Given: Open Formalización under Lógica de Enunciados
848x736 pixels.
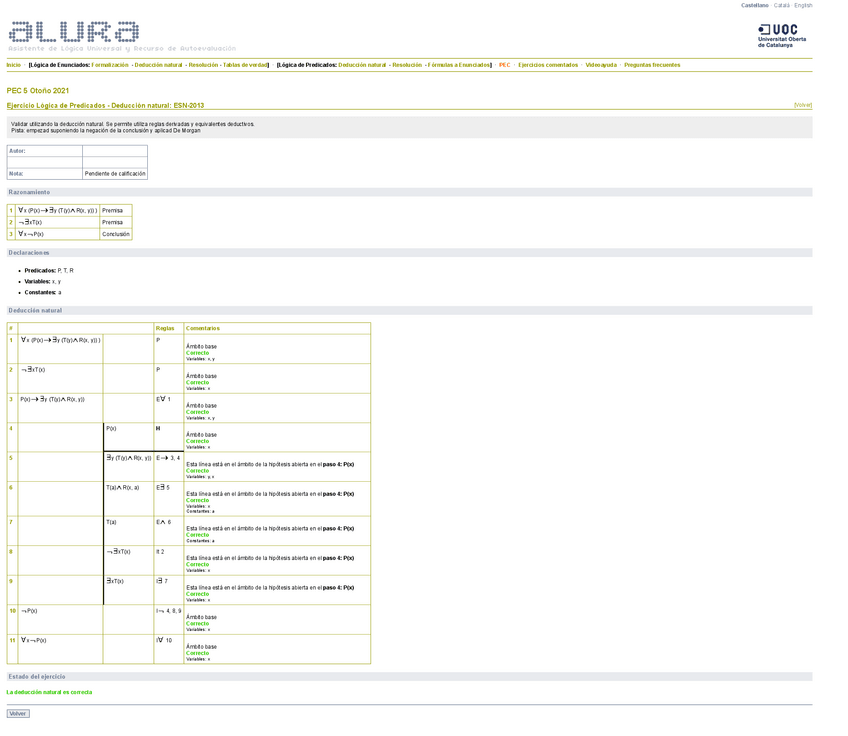Looking at the screenshot, I should (x=110, y=65).
